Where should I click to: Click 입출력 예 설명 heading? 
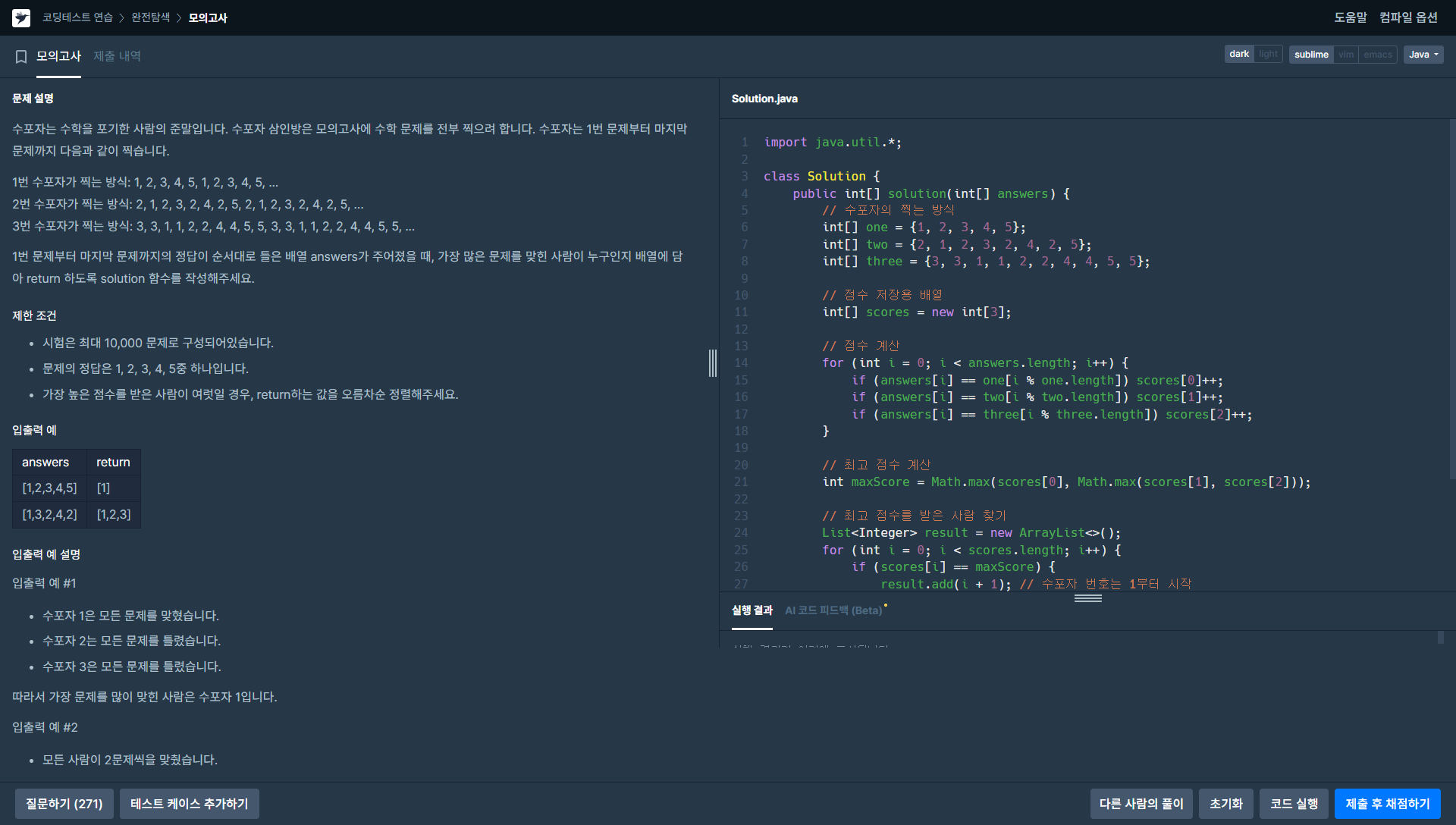46,554
